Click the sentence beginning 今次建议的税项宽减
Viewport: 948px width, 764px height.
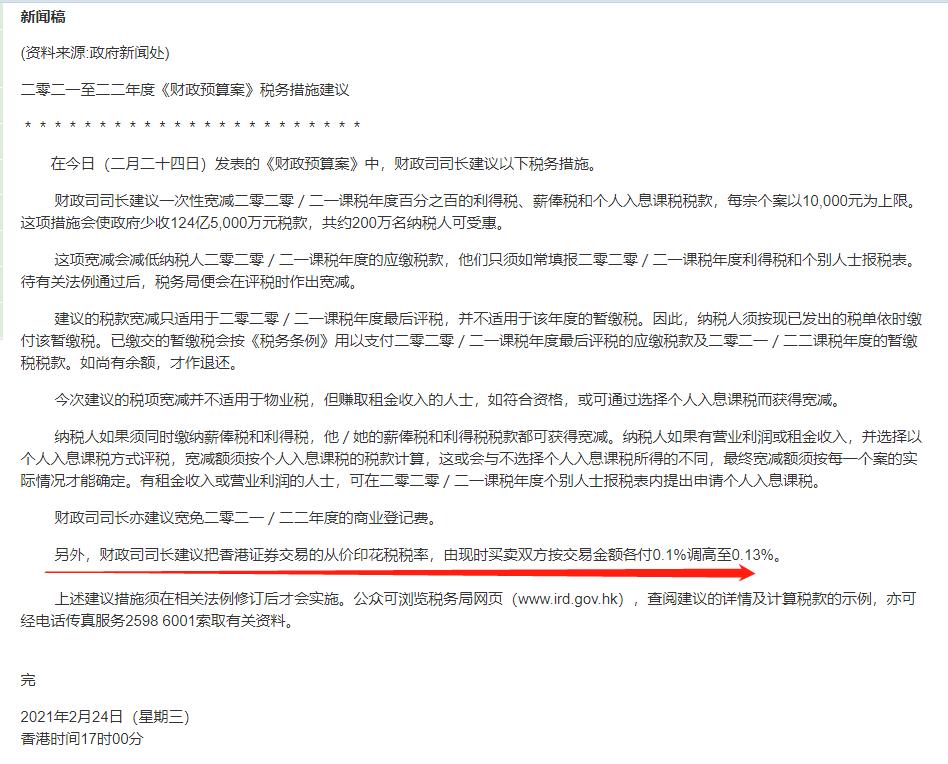(447, 400)
